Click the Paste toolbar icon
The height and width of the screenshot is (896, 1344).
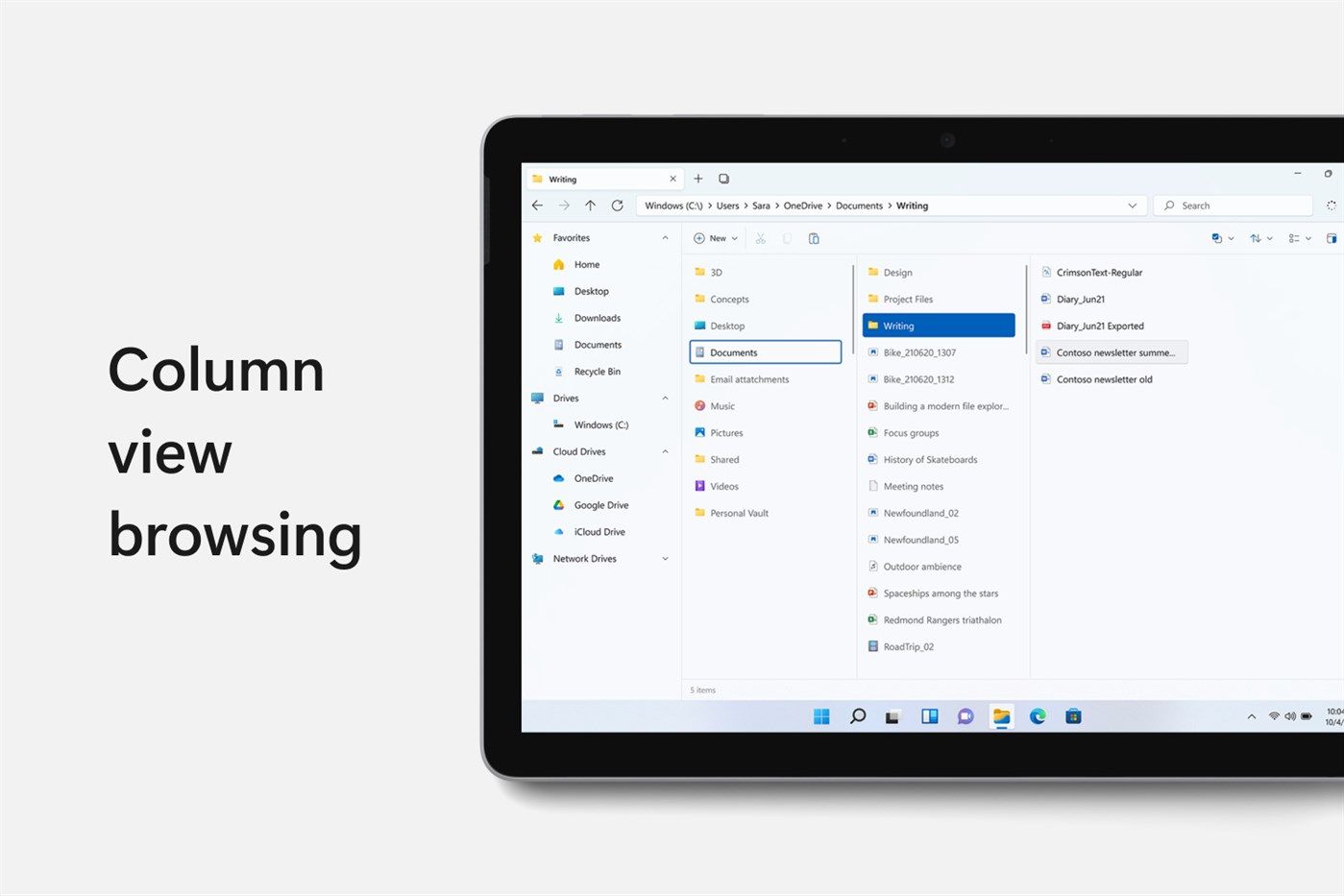814,238
